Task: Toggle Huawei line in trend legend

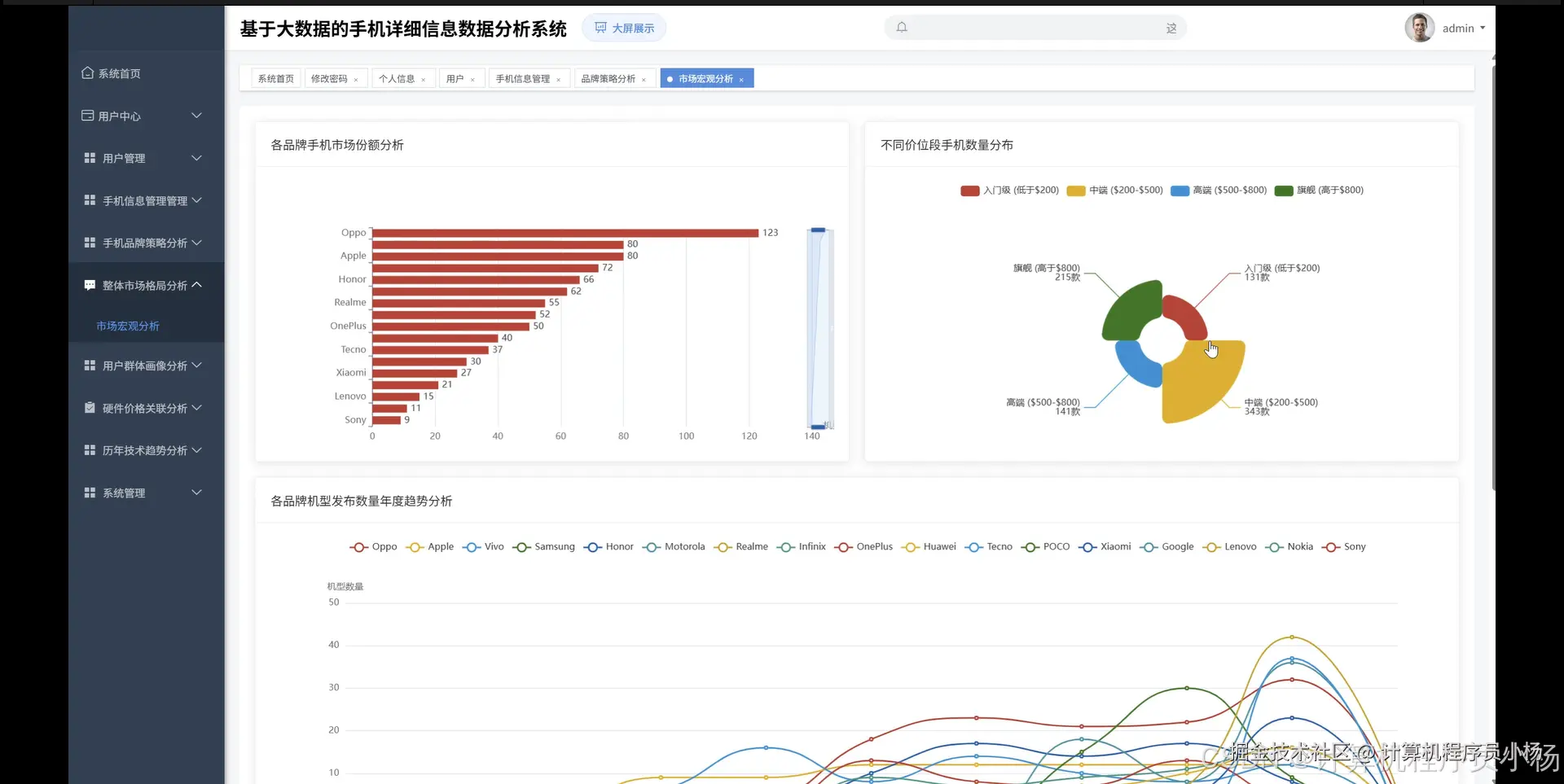Action: pos(929,547)
